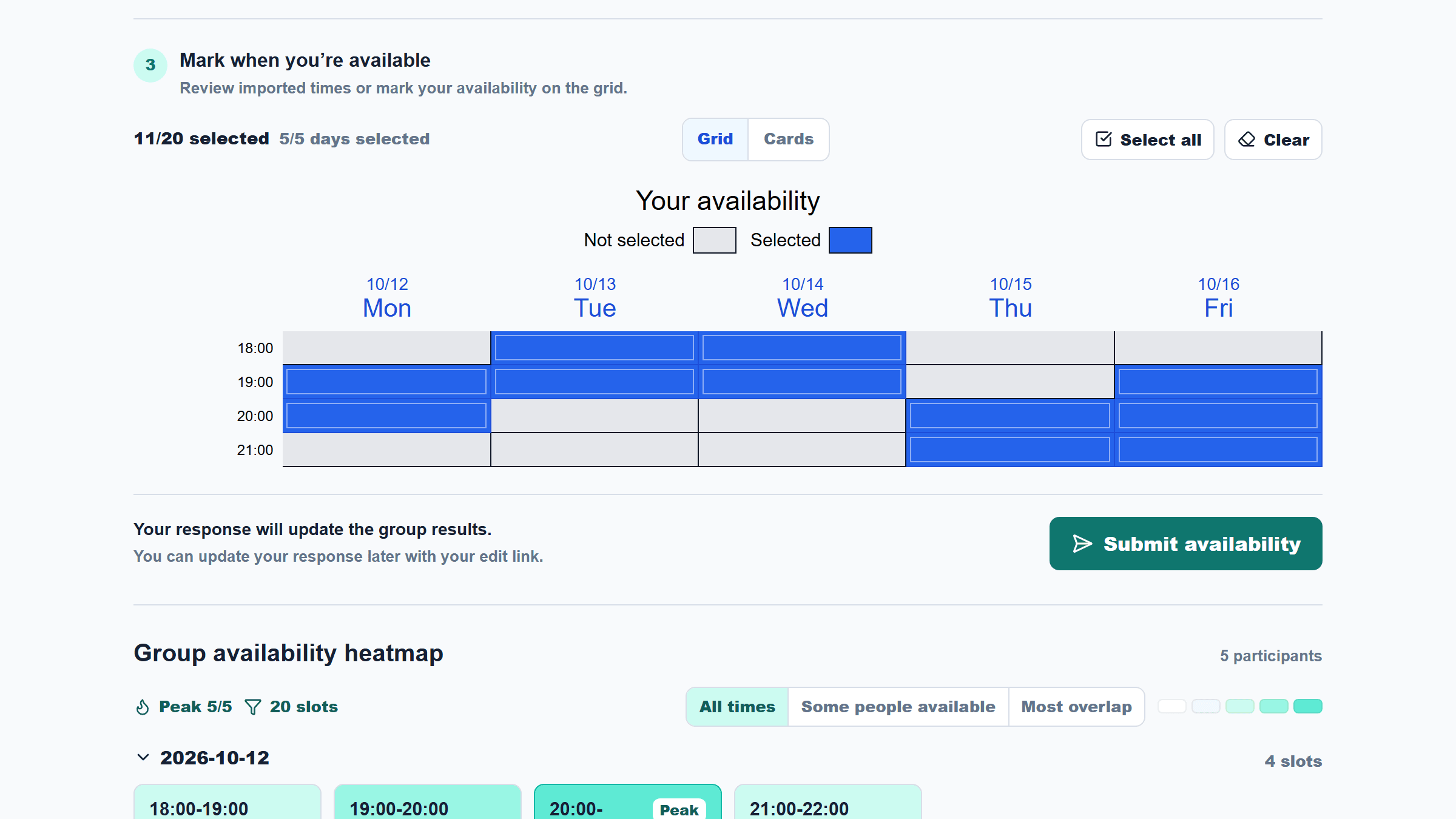Click the darkest teal heatmap legend swatch

[1308, 706]
